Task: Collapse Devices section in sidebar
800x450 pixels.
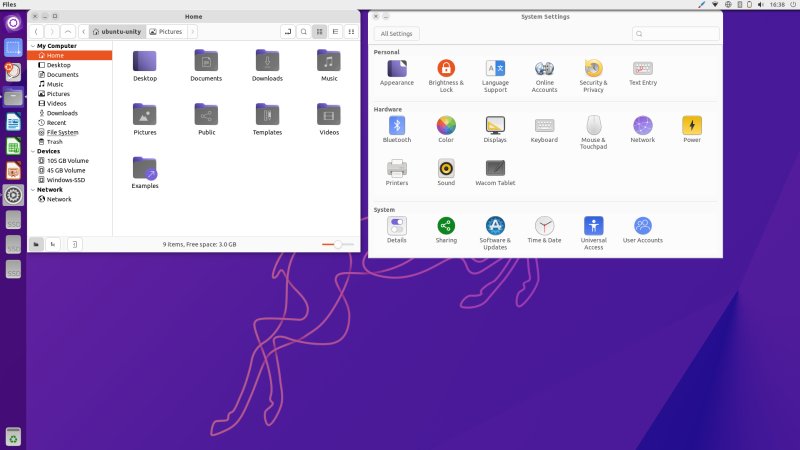Action: [x=33, y=152]
